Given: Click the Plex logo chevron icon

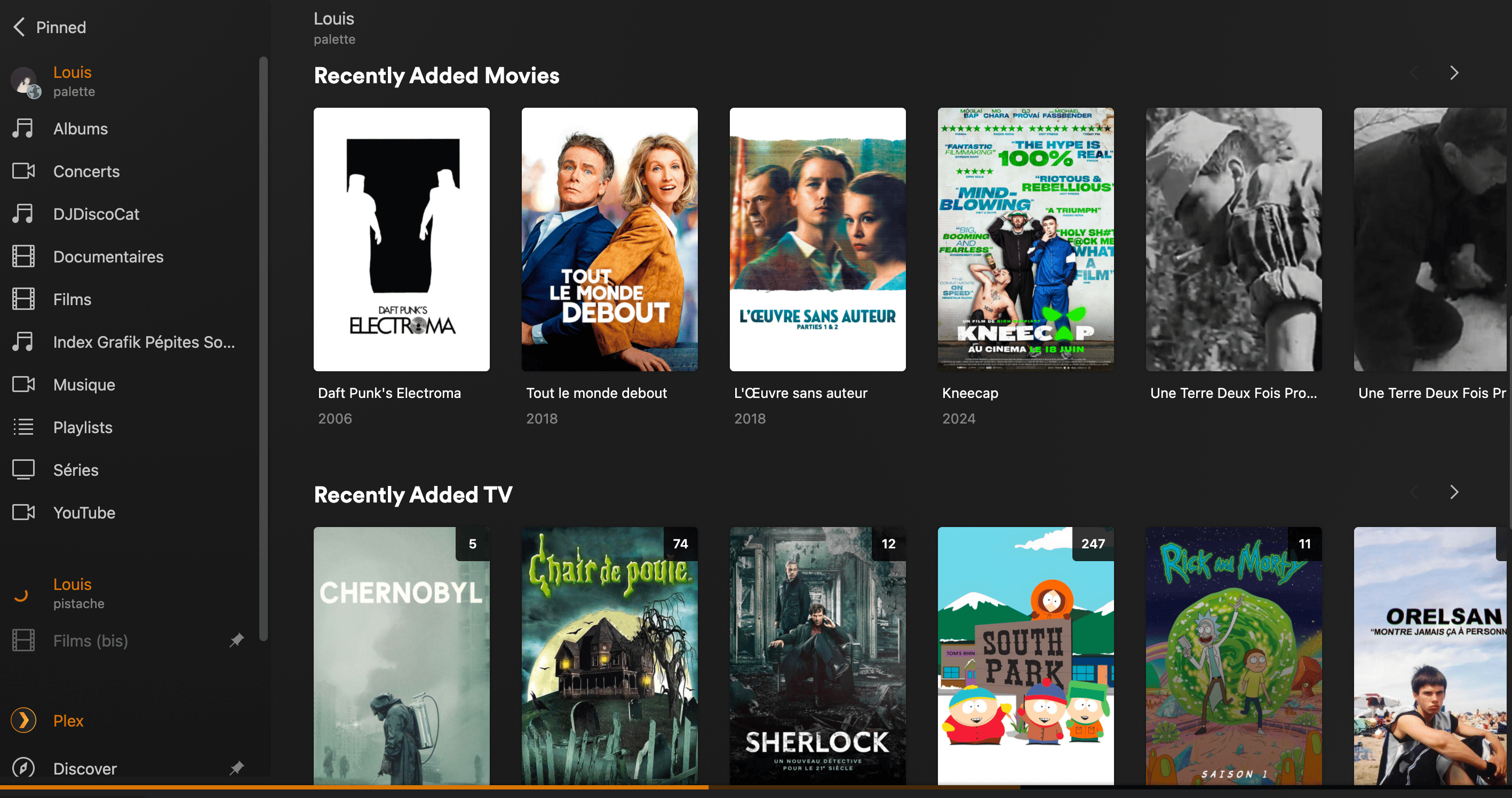Looking at the screenshot, I should [x=23, y=721].
